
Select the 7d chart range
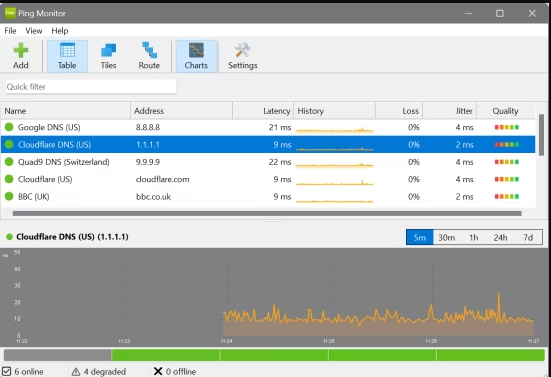(x=528, y=238)
